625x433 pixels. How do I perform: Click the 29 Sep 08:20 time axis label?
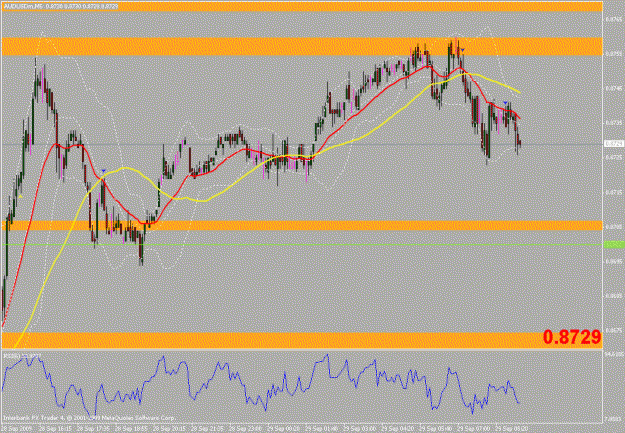coord(511,429)
